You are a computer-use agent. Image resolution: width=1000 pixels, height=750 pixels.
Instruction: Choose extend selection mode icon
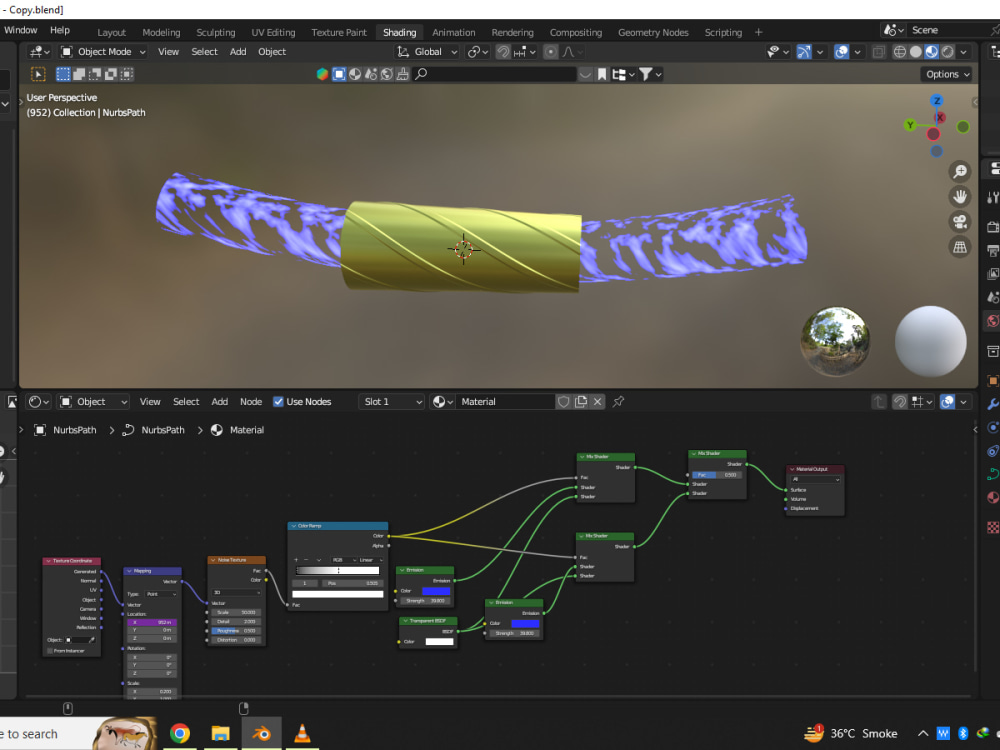click(79, 75)
